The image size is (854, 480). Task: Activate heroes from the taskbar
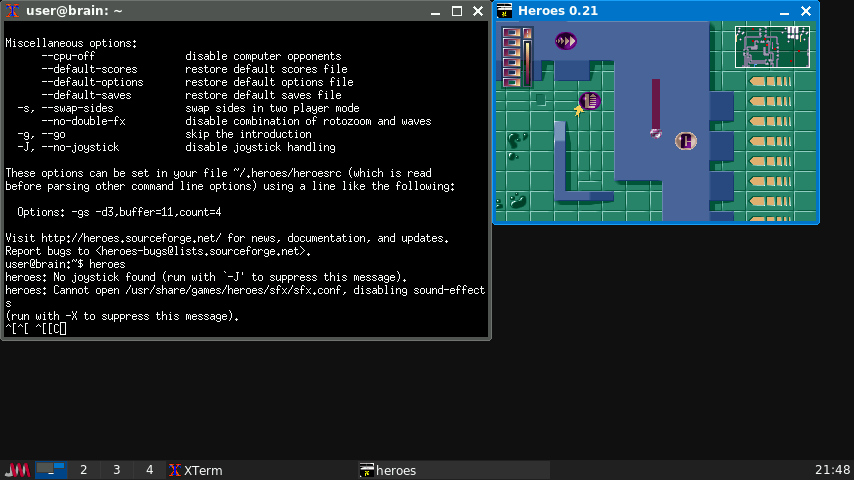tap(388, 470)
